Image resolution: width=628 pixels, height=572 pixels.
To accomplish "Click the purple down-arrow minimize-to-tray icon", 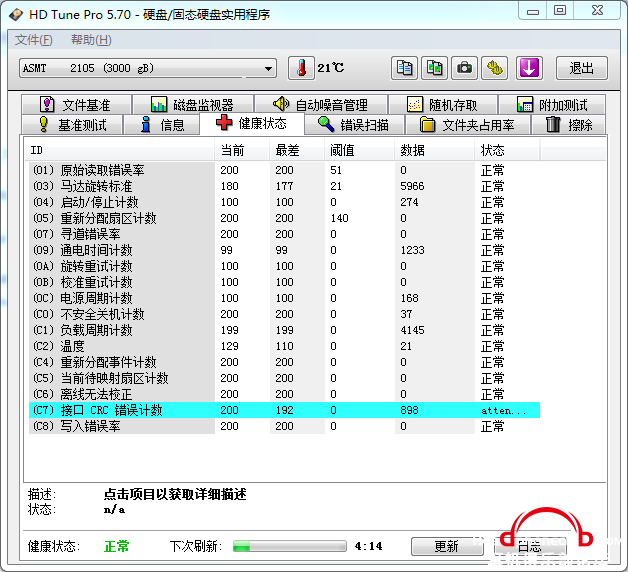I will pos(529,68).
